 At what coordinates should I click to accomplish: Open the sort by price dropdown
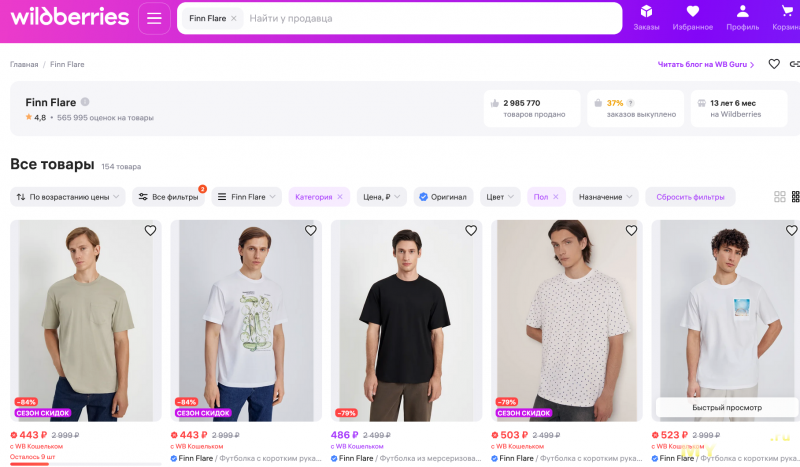point(69,197)
